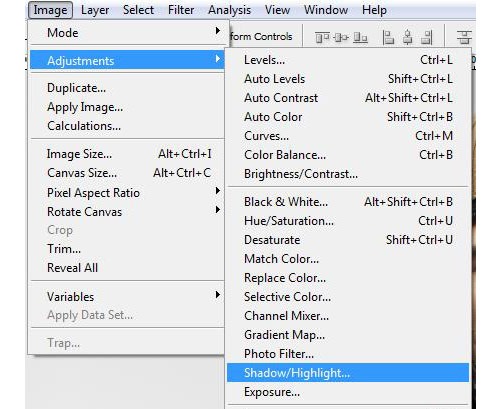
Task: Open the Photo Filter dialog
Action: 348,354
